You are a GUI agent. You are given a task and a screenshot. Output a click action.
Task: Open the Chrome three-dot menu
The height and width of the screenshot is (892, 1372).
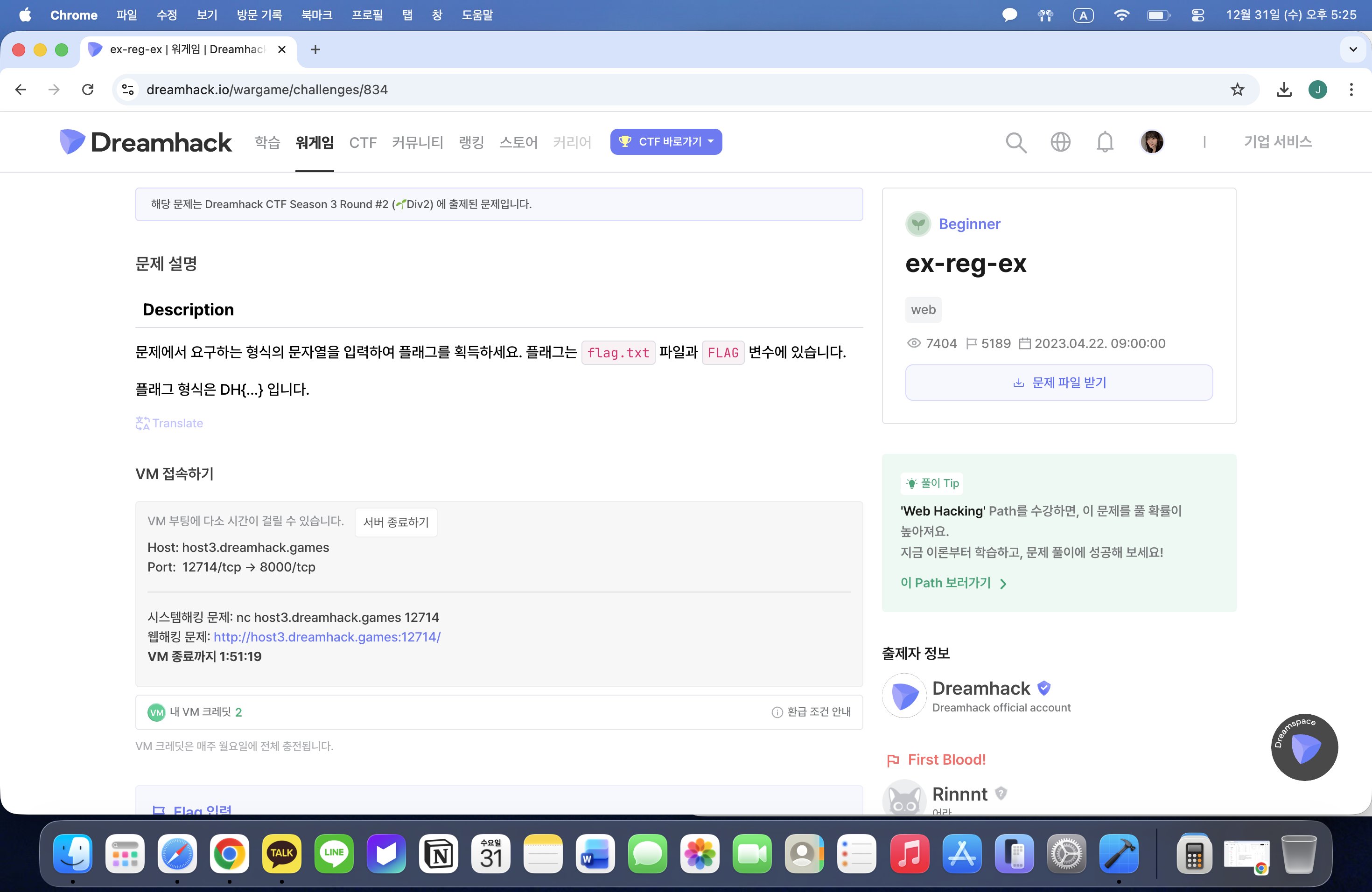1351,90
